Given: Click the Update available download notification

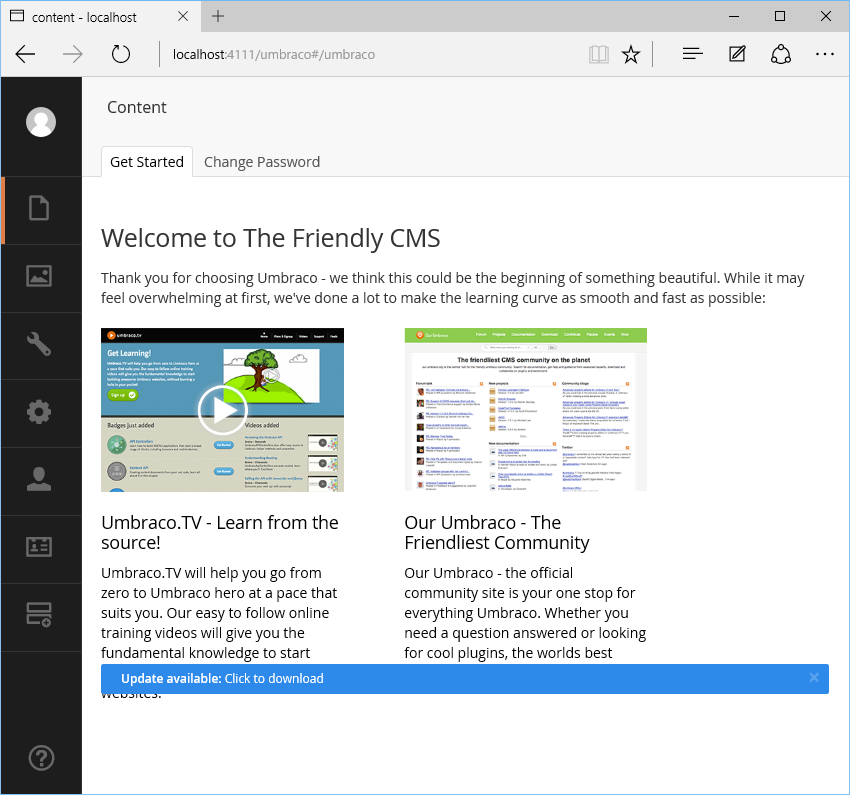Looking at the screenshot, I should 222,678.
